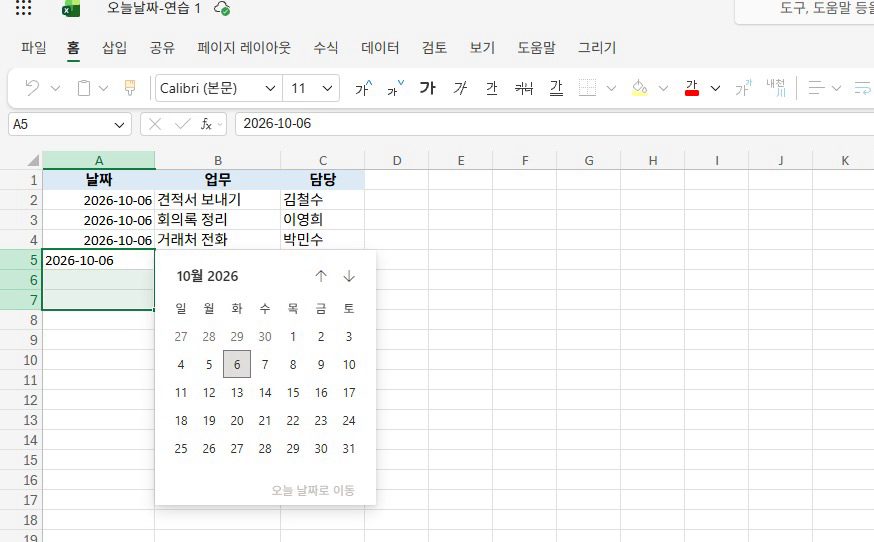Open the Name Box A5 dropdown
The image size is (874, 542).
pyautogui.click(x=119, y=125)
